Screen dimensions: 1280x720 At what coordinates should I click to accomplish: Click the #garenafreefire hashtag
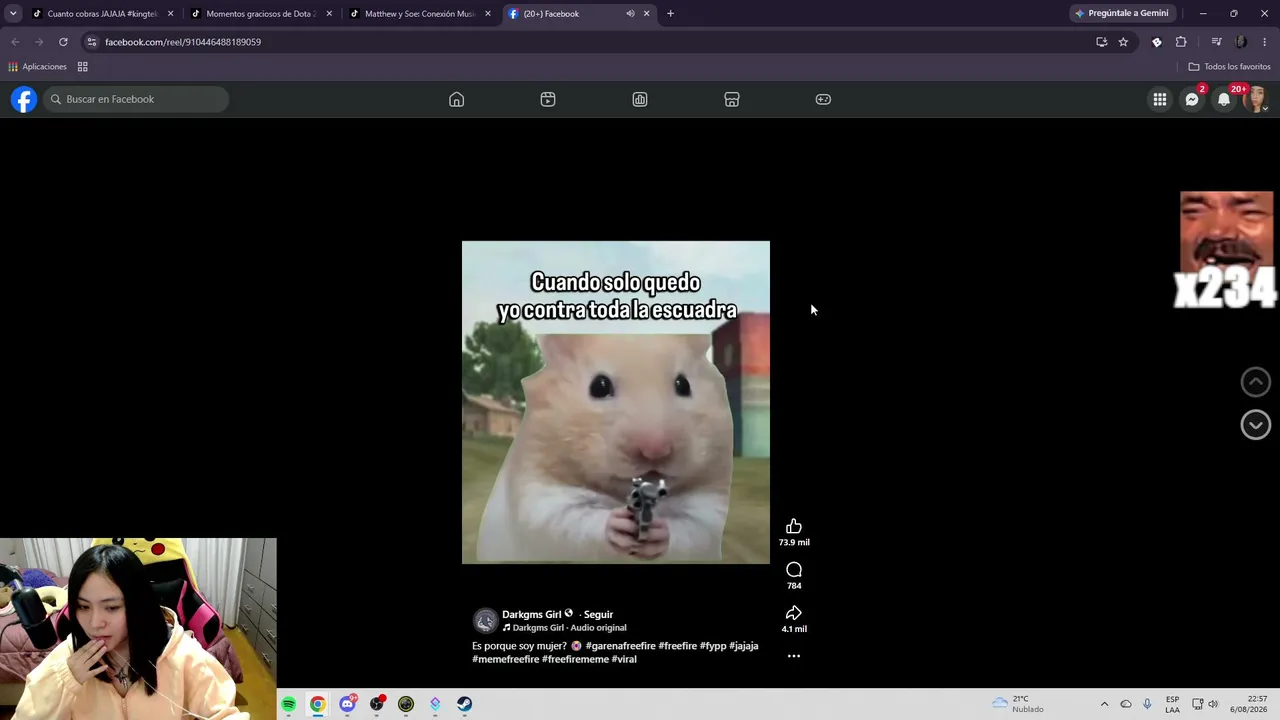[x=620, y=646]
